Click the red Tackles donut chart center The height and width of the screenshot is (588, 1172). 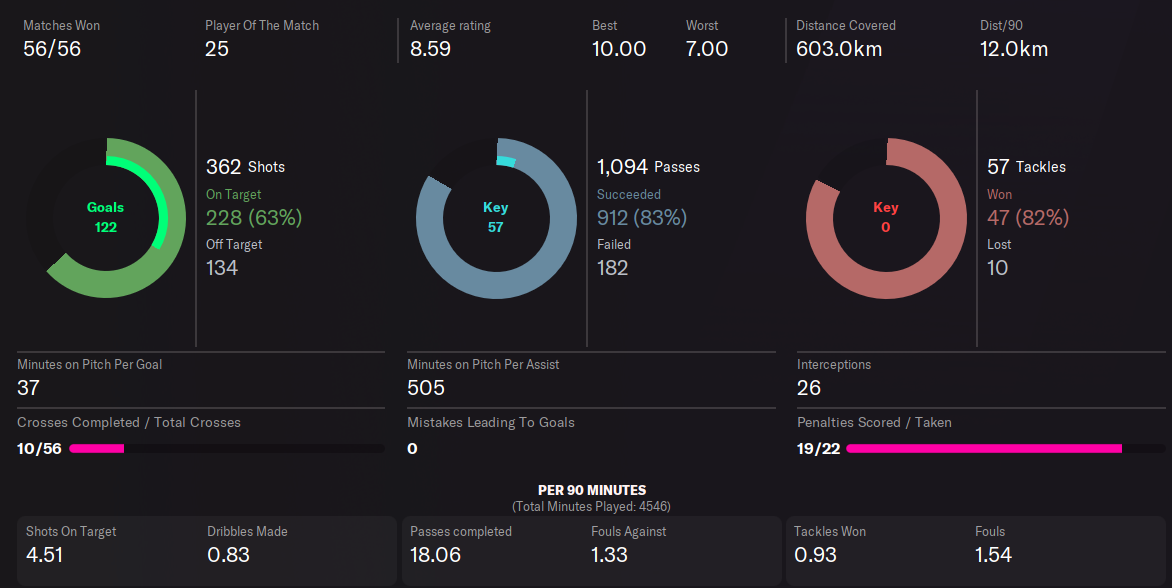tap(886, 218)
